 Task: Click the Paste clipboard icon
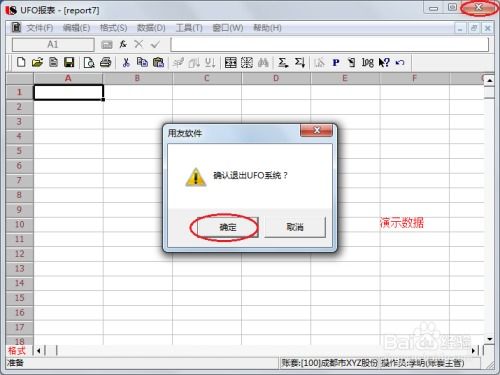tap(159, 62)
